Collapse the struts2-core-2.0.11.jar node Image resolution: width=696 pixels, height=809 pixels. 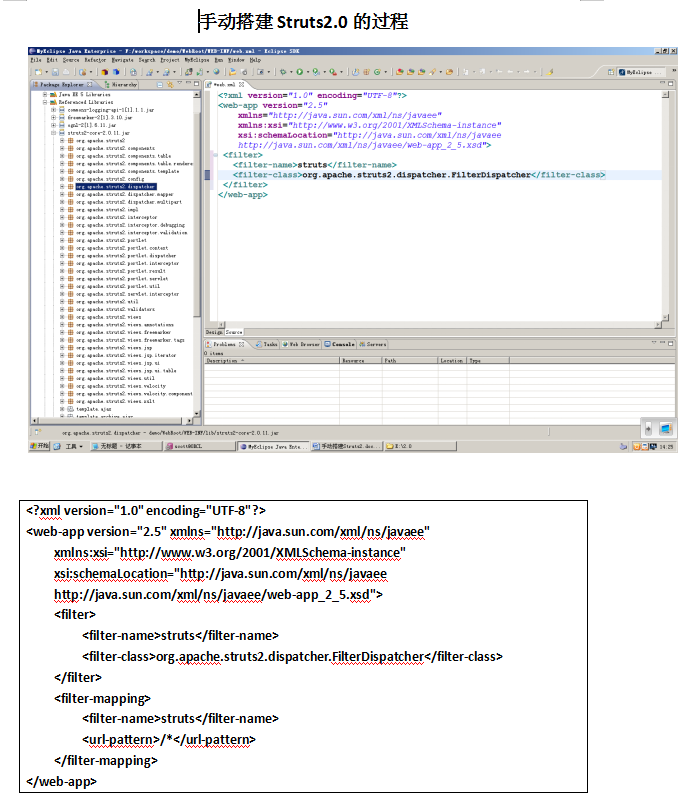(54, 132)
